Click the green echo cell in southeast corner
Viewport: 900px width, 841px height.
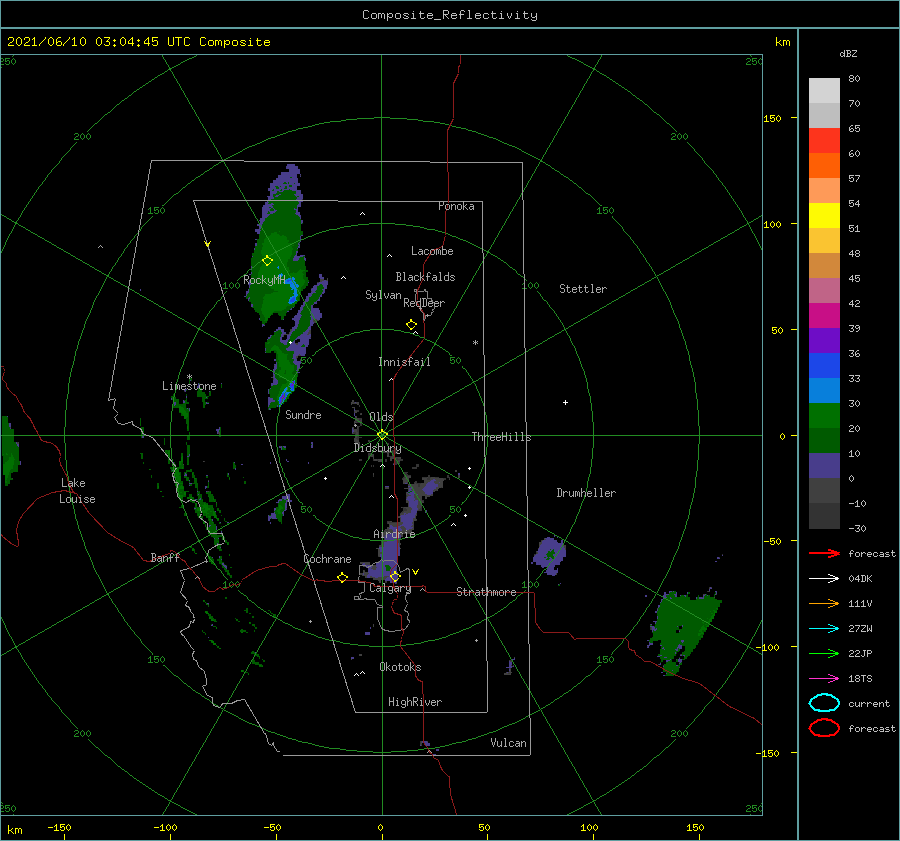point(683,631)
